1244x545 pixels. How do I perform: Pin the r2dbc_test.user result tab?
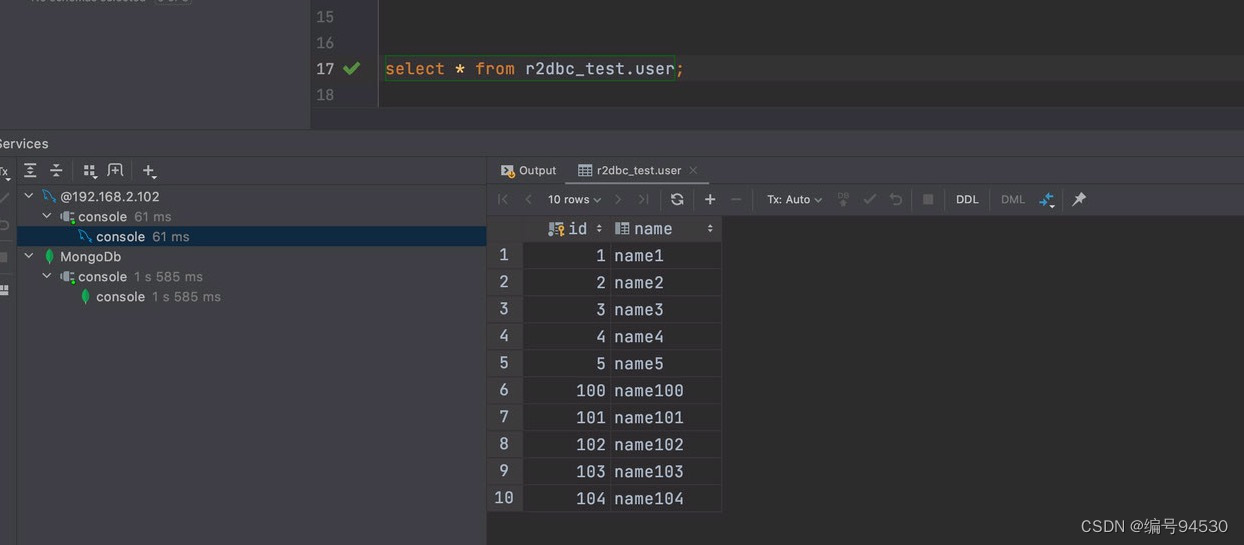[x=1079, y=199]
